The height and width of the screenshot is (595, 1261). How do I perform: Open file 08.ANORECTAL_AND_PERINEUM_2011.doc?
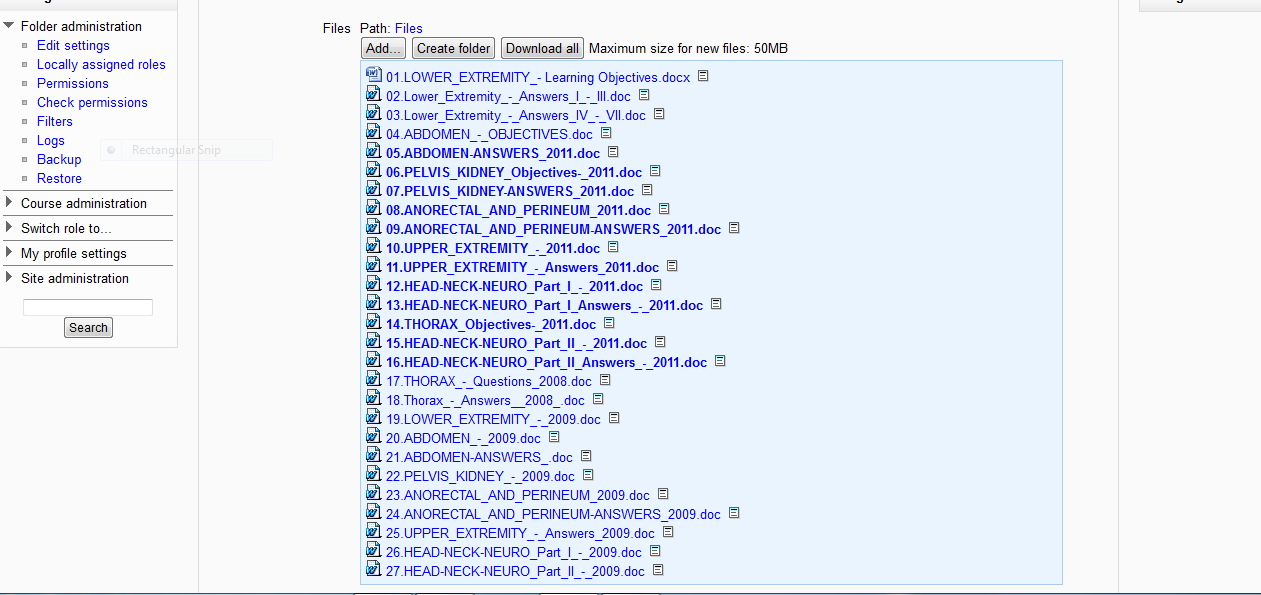[519, 210]
